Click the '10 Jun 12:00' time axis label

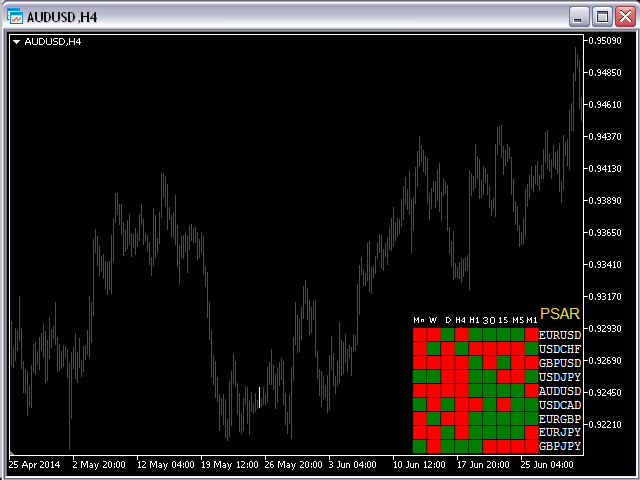coord(419,464)
